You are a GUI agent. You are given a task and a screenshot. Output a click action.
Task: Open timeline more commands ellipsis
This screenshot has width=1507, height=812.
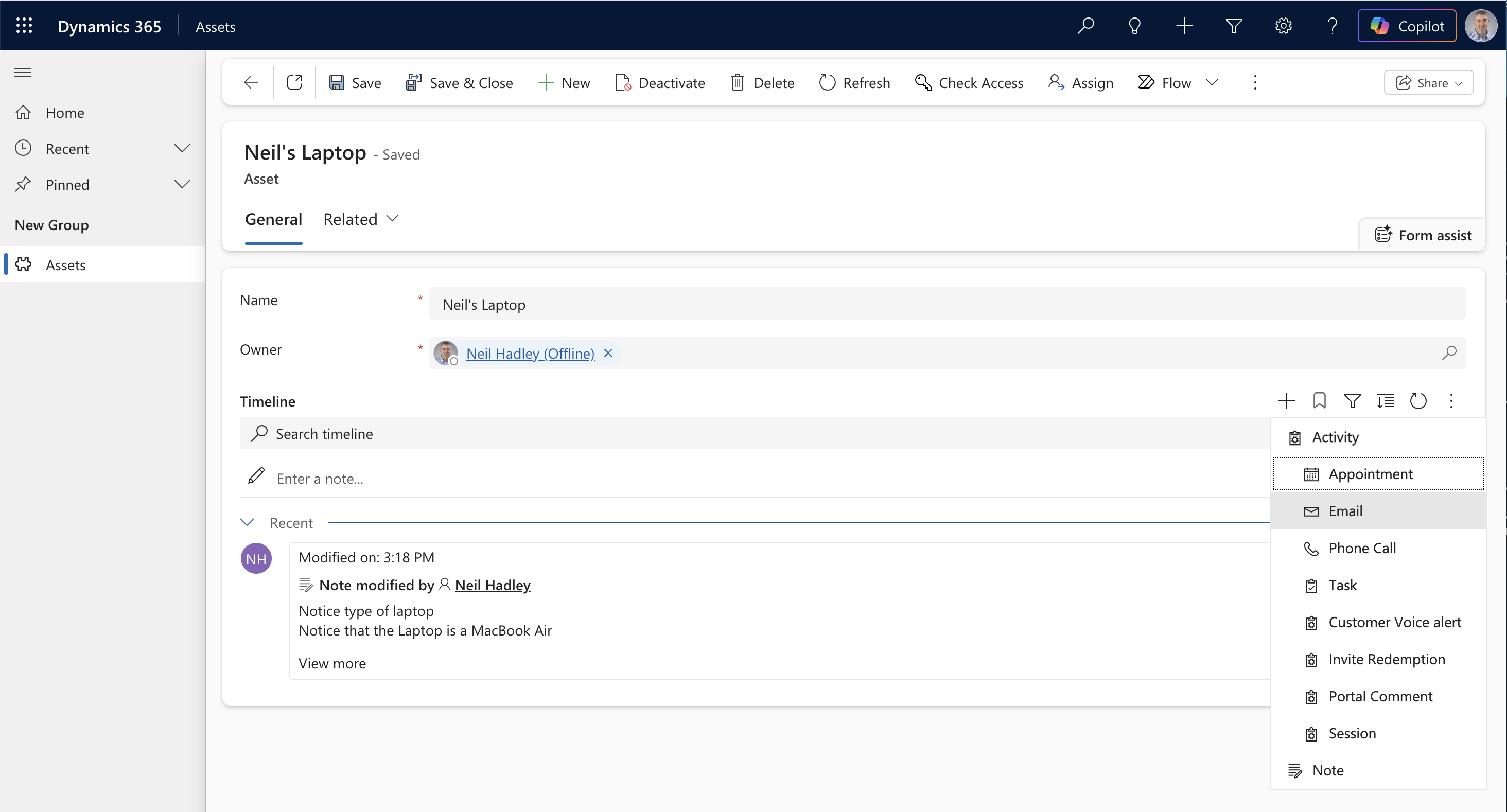(x=1451, y=401)
